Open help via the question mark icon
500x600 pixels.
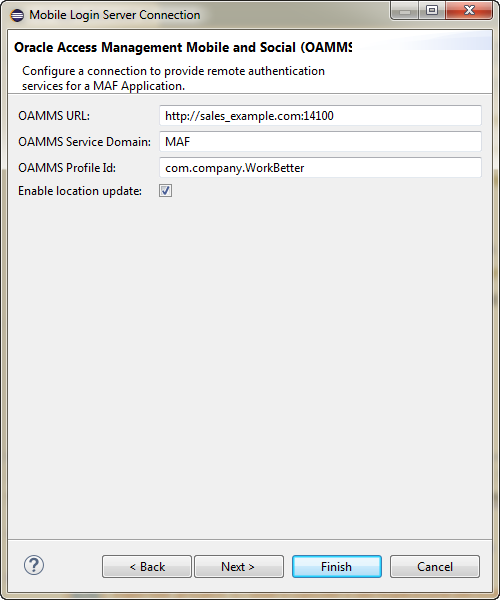pos(34,565)
